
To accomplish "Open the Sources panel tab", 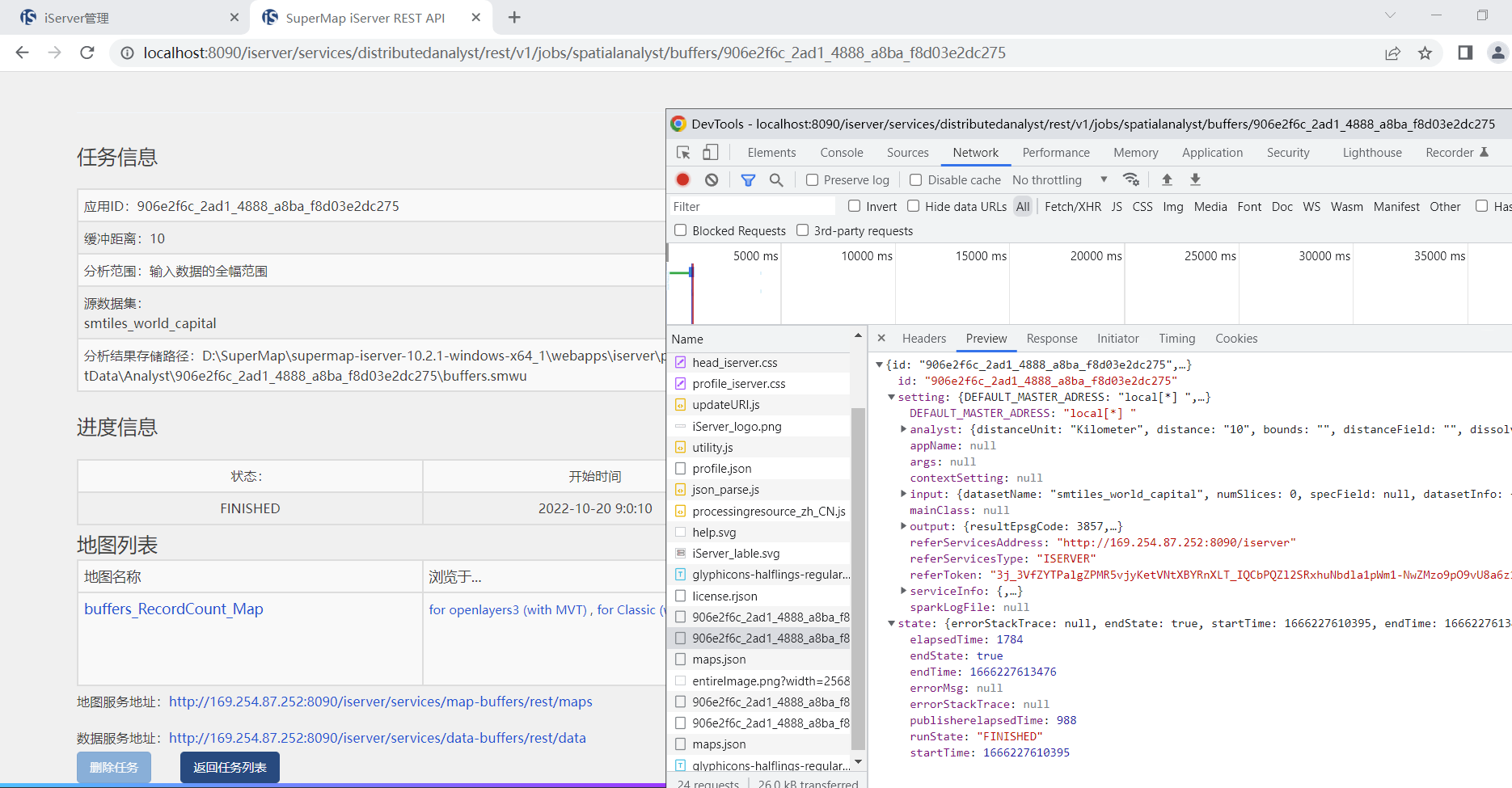I will point(907,153).
